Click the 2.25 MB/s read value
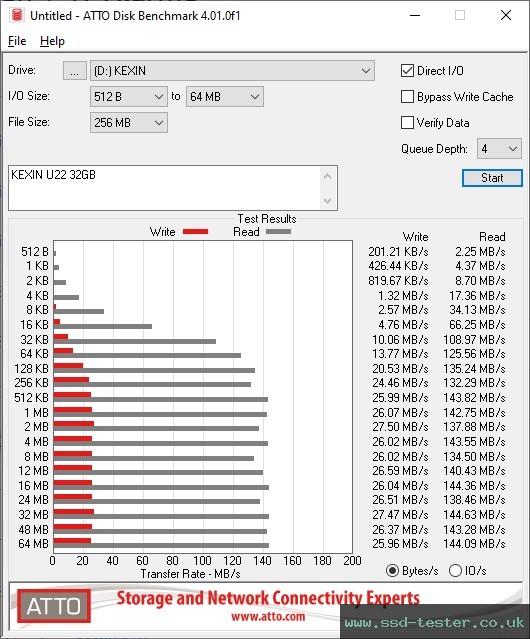Image resolution: width=530 pixels, height=639 pixels. pos(480,252)
